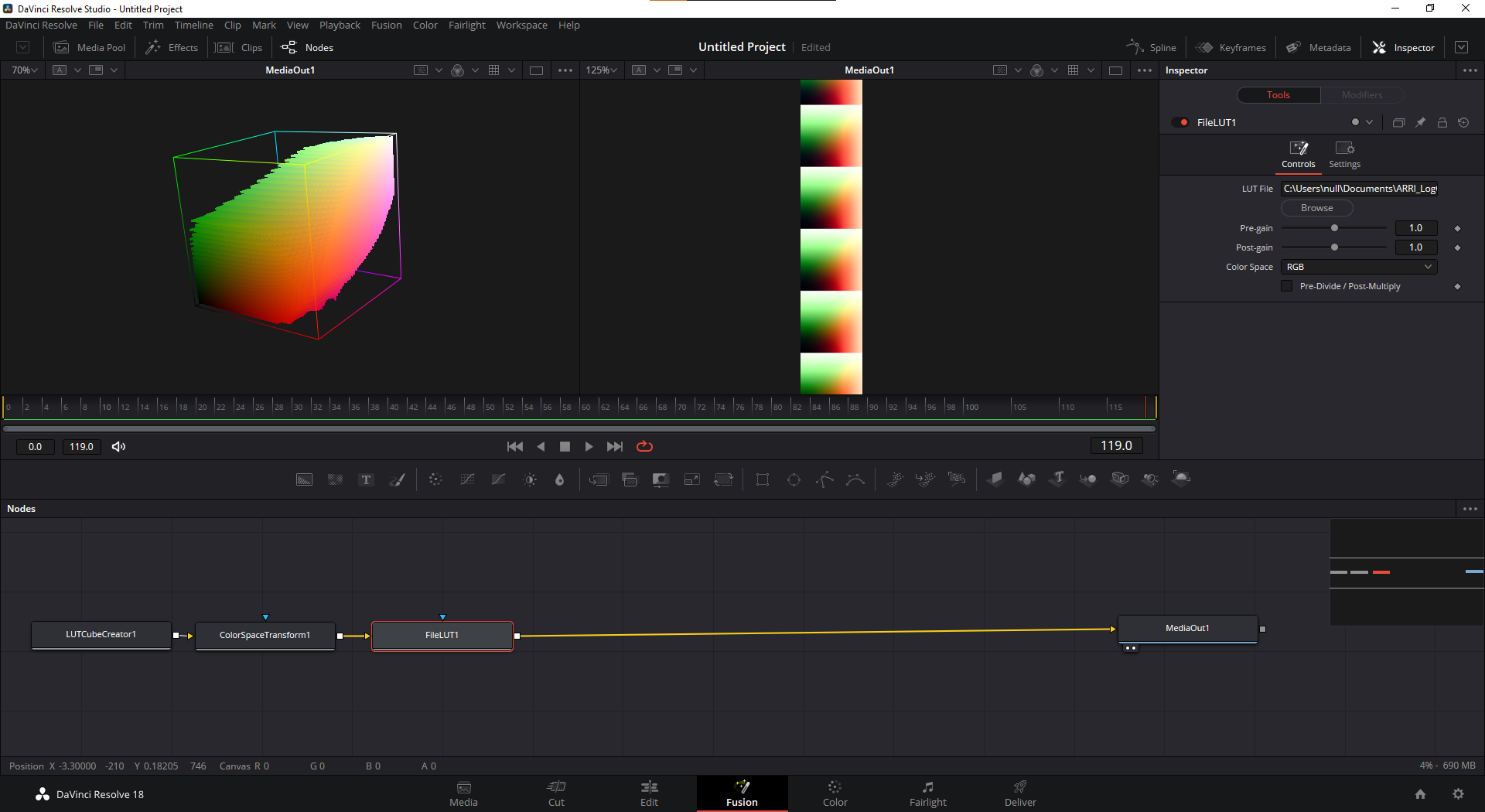Open the 125% viewer zoom dropdown

[x=601, y=70]
